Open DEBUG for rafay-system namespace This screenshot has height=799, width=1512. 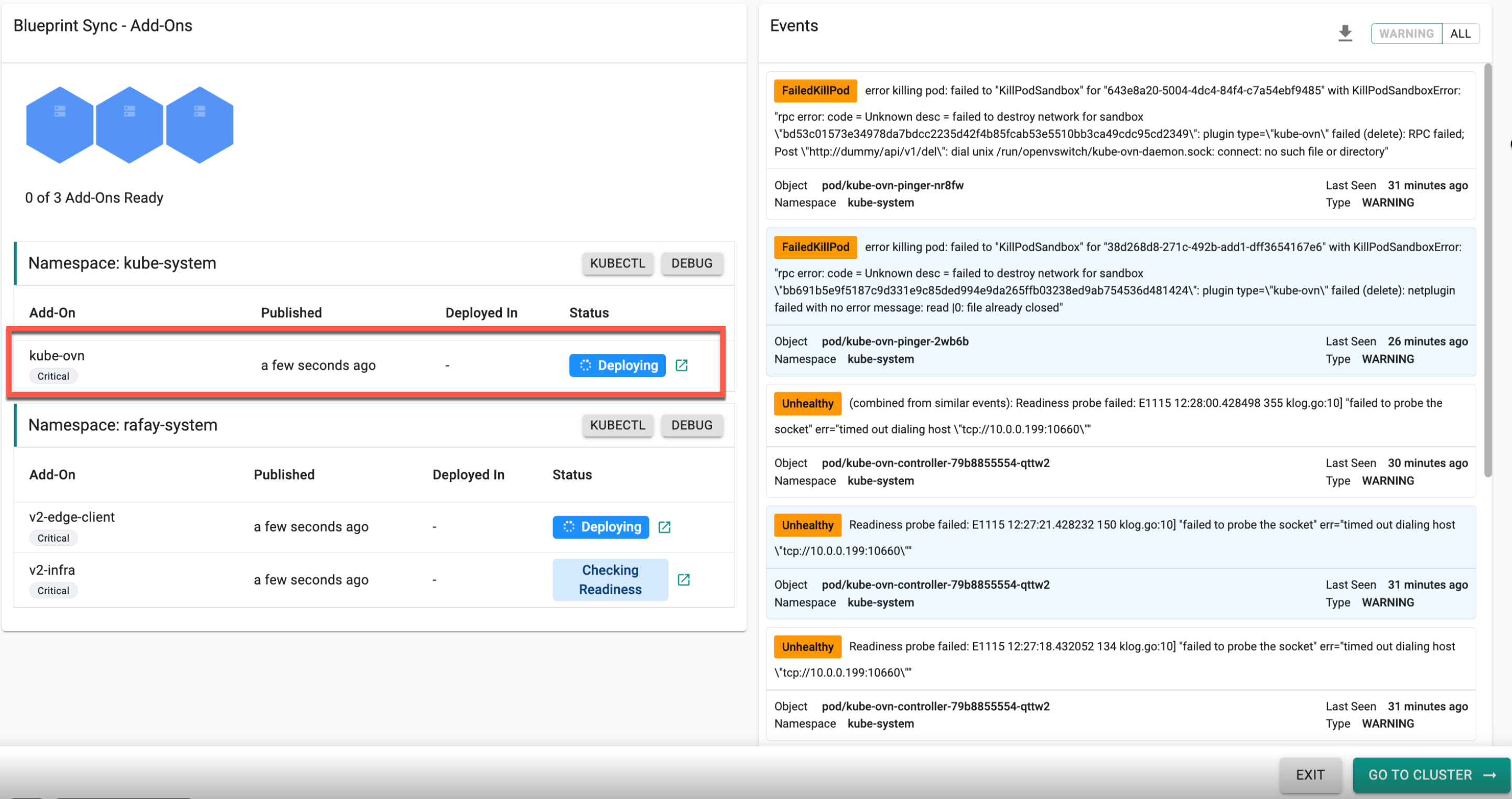[692, 425]
